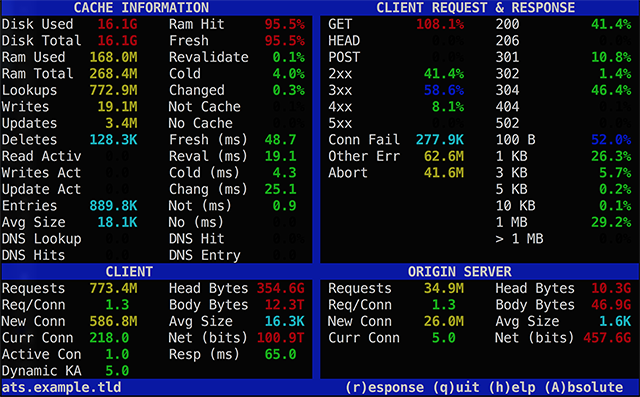Select origin Body Bytes value 46.9G

(611, 305)
